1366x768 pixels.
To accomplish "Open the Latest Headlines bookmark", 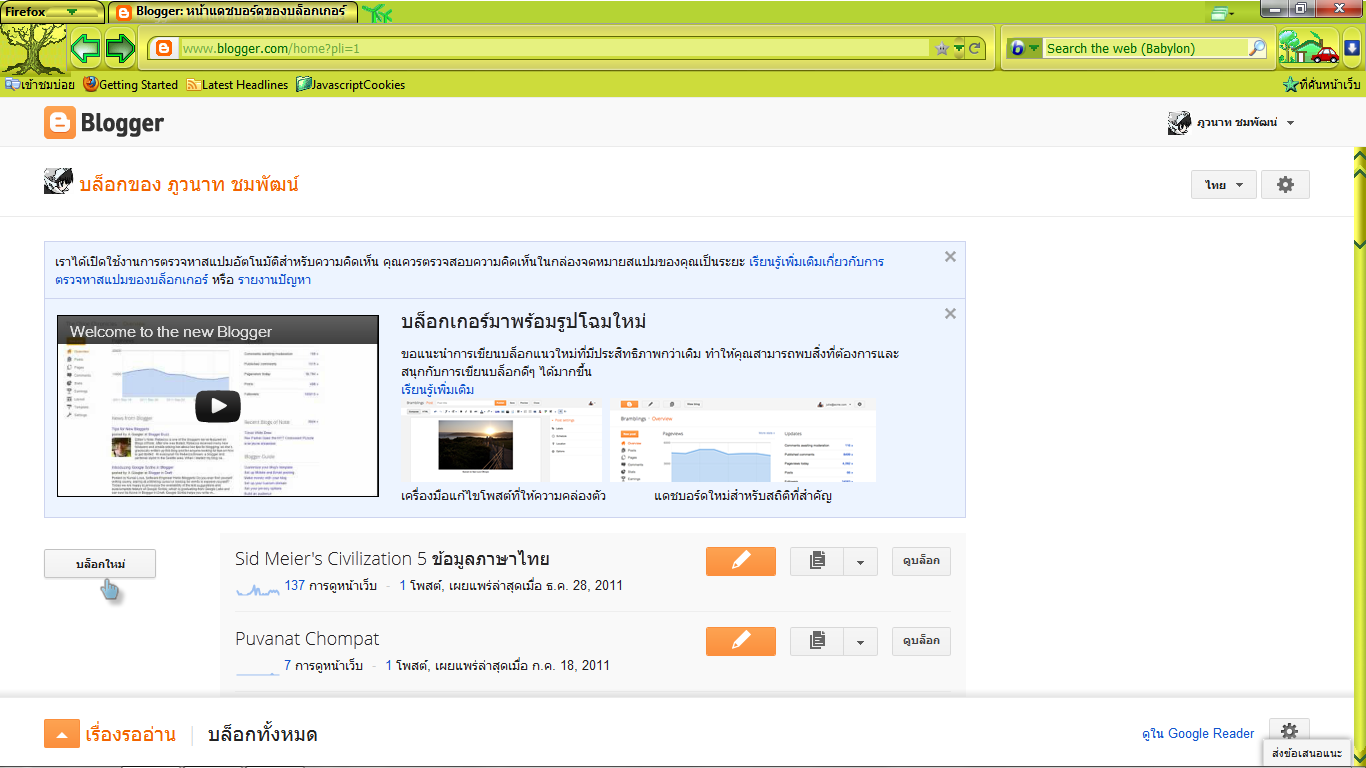I will (x=237, y=85).
